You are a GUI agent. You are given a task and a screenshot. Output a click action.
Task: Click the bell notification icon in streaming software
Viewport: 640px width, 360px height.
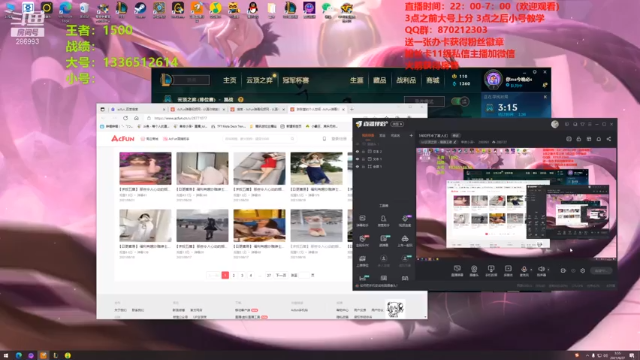pyautogui.click(x=598, y=139)
